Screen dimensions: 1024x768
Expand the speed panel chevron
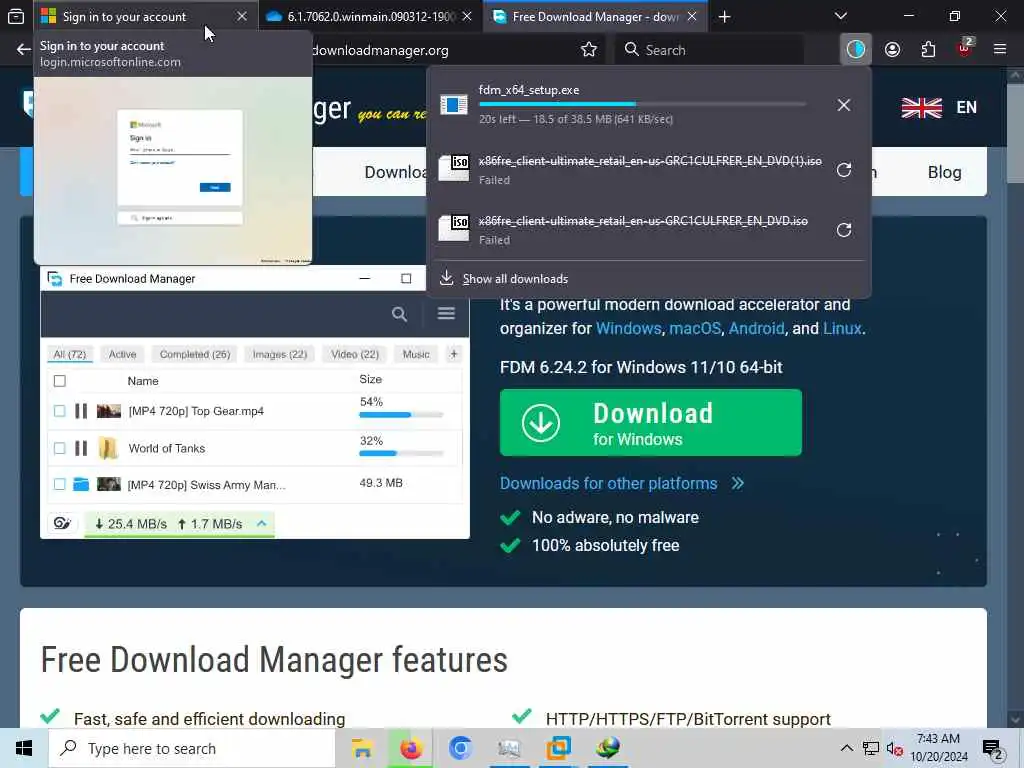(x=261, y=523)
